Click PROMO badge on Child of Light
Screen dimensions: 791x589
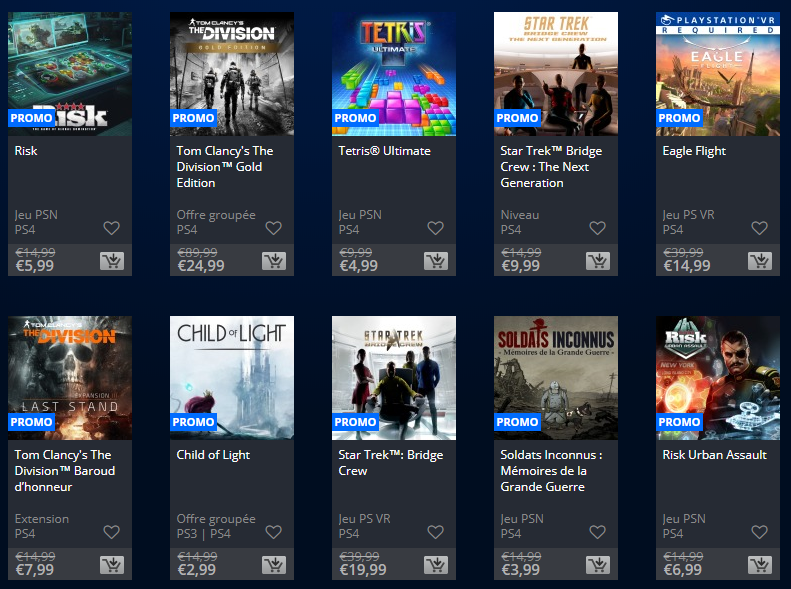click(x=193, y=422)
